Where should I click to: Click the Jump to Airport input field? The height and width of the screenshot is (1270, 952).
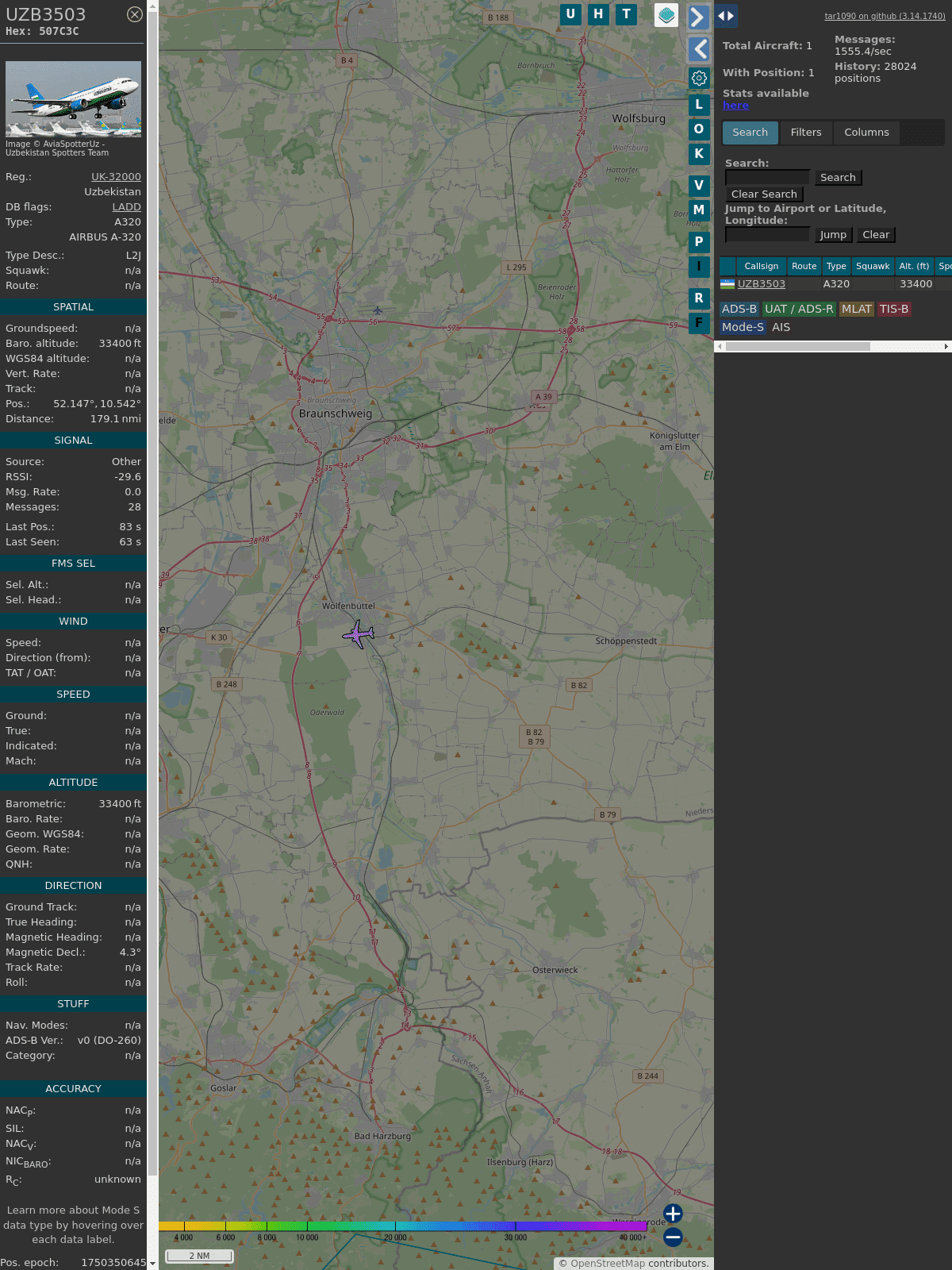[x=767, y=235]
